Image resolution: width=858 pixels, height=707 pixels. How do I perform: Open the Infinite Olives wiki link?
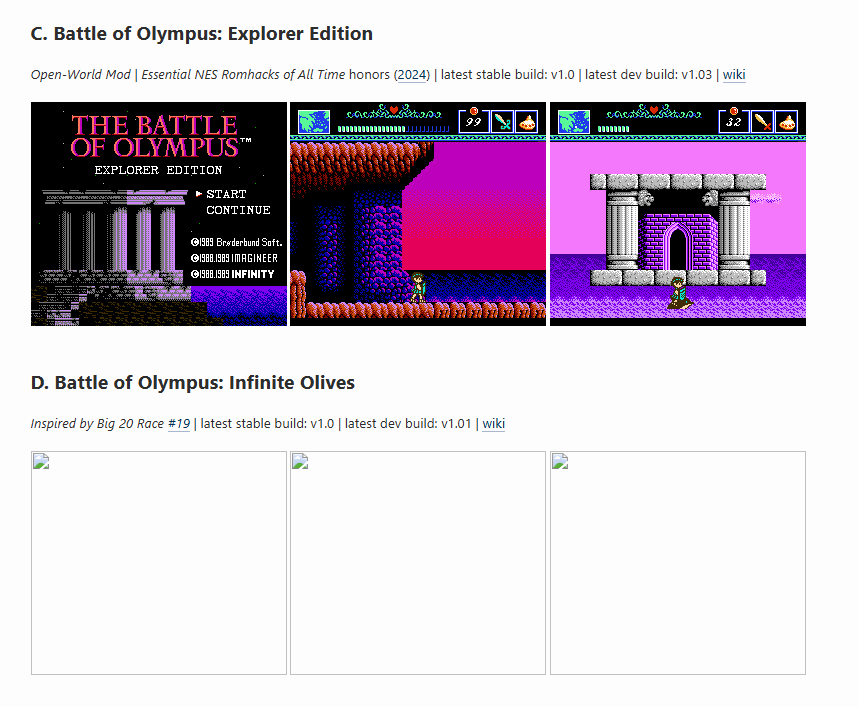tap(493, 423)
